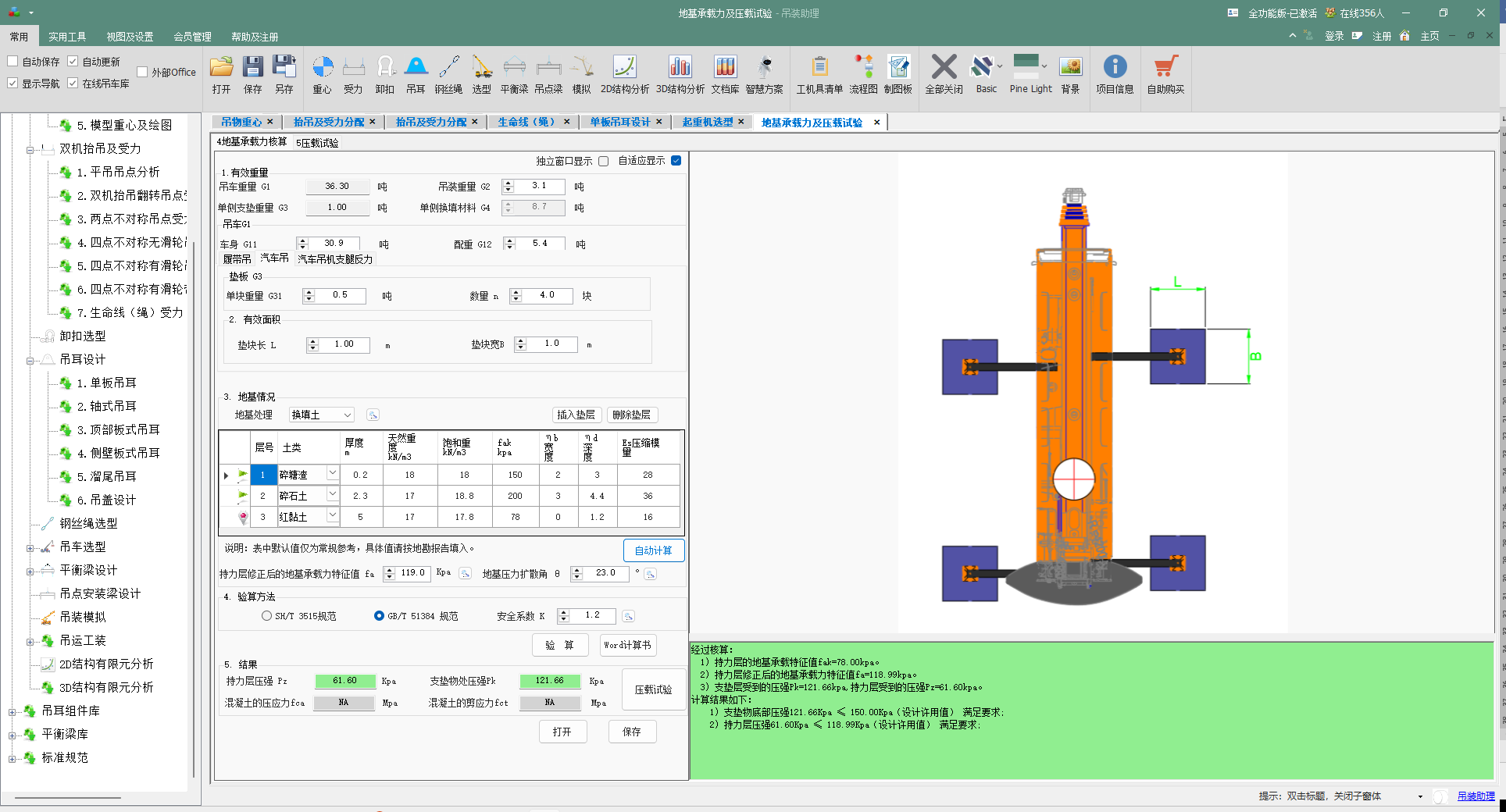The image size is (1506, 812).
Task: Click the 插入垫层 button
Action: 576,415
